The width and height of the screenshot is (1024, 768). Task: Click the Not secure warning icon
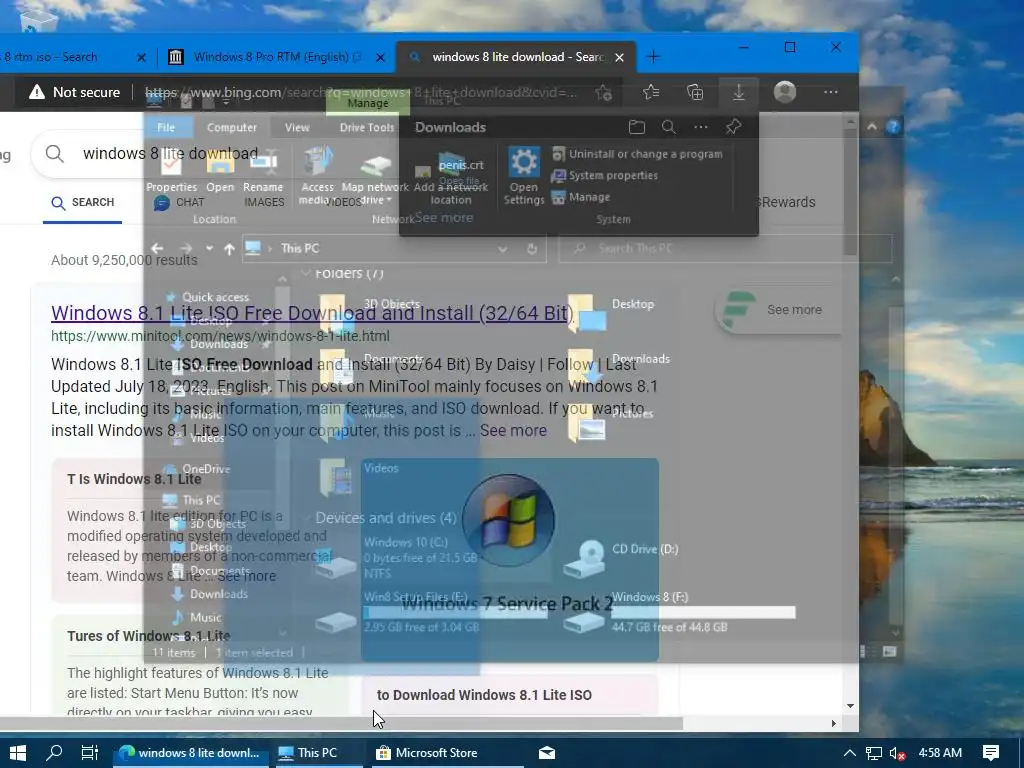coord(37,92)
